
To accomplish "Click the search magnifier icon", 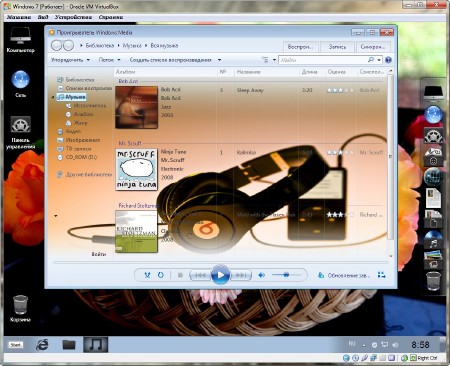I will point(371,60).
